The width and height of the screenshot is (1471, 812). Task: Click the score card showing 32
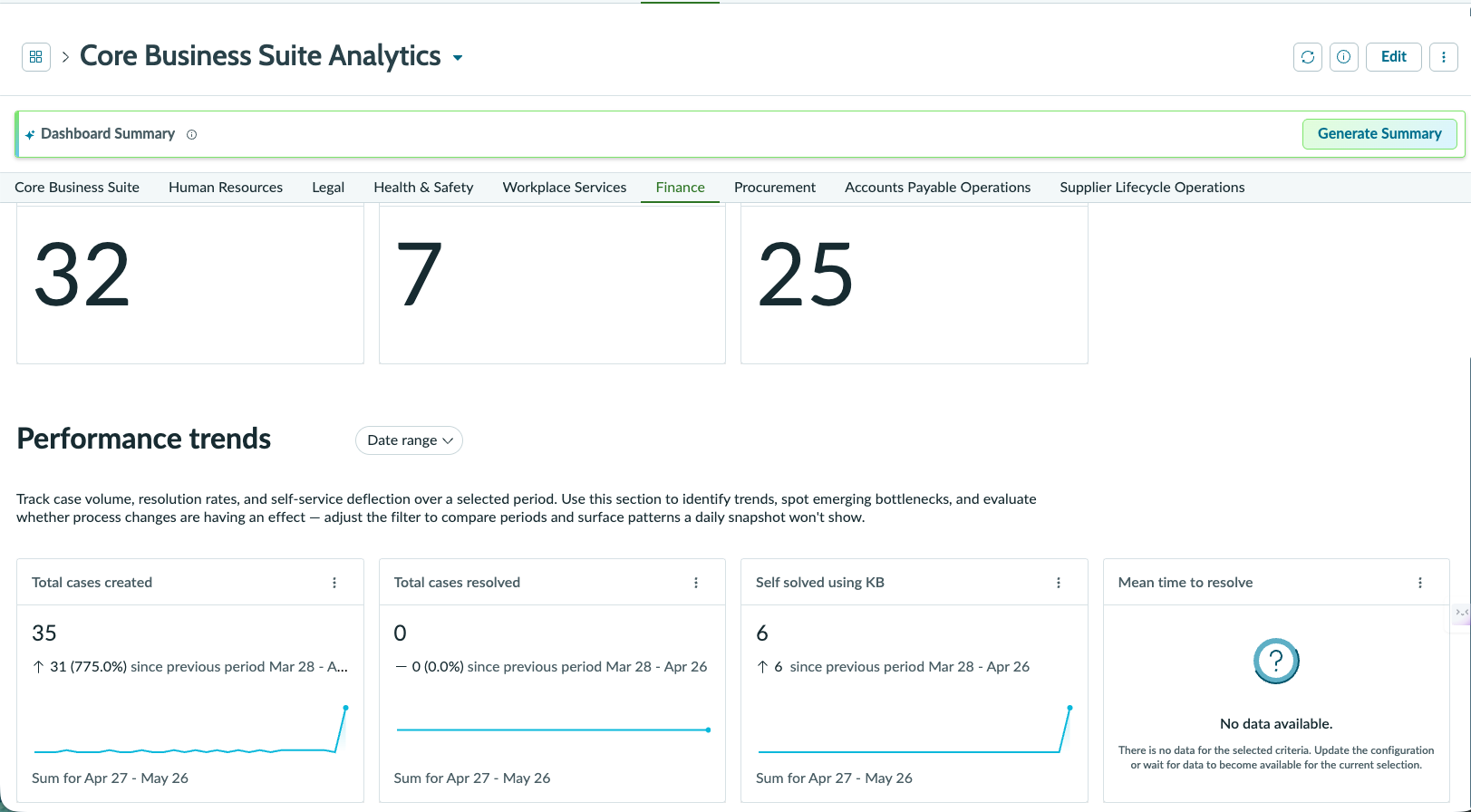pos(190,284)
